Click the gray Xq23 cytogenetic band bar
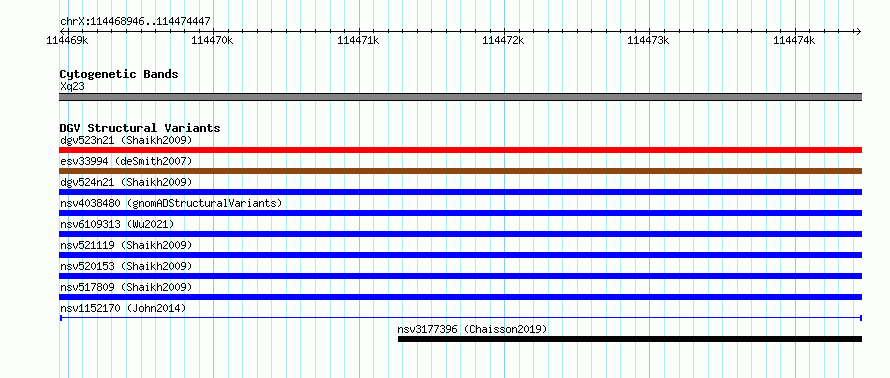The height and width of the screenshot is (378, 890). (x=460, y=97)
